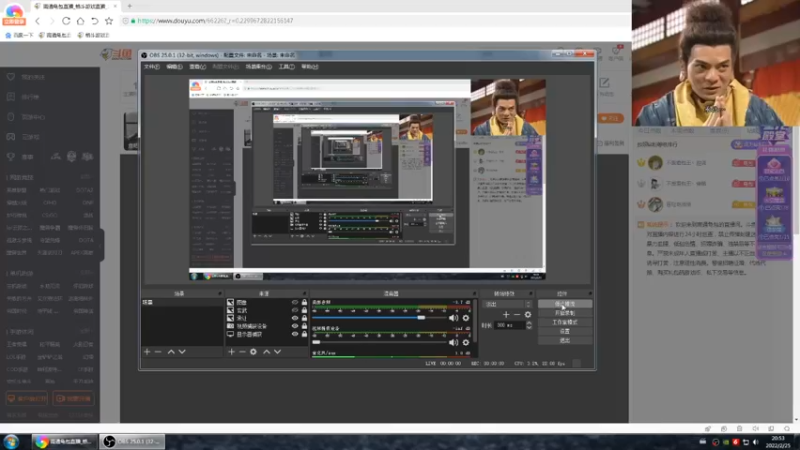Image resolution: width=800 pixels, height=450 pixels.
Task: Open the volume control in the system tray
Action: [756, 442]
